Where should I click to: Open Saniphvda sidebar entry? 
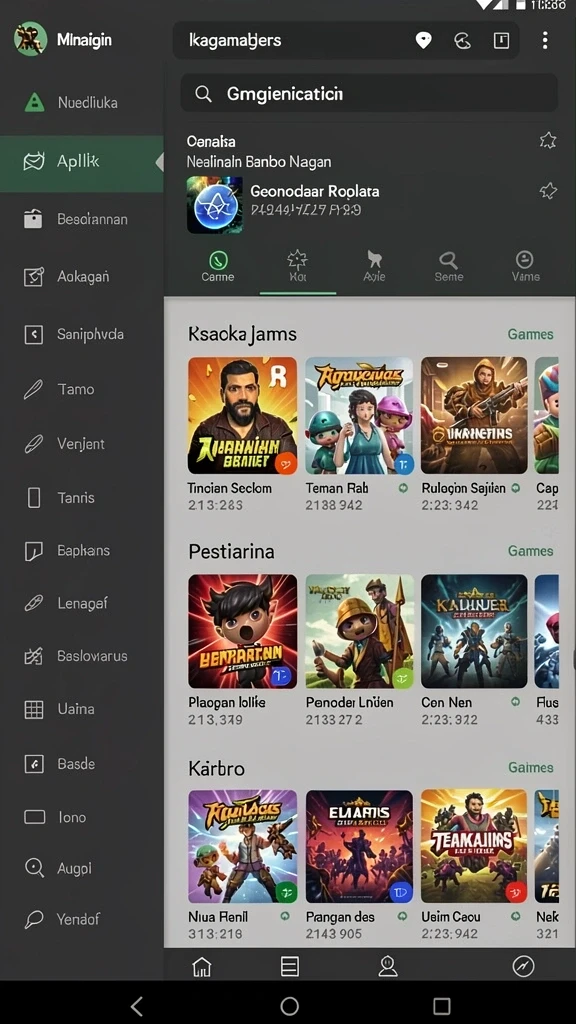coord(82,334)
